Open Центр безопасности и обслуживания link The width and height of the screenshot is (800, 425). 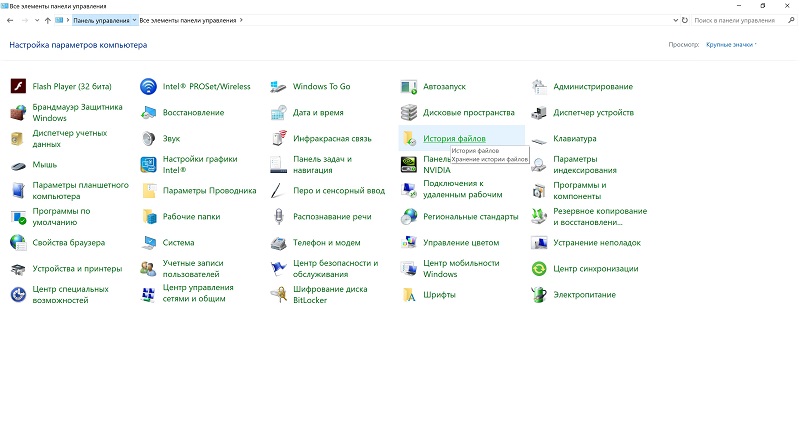[336, 268]
